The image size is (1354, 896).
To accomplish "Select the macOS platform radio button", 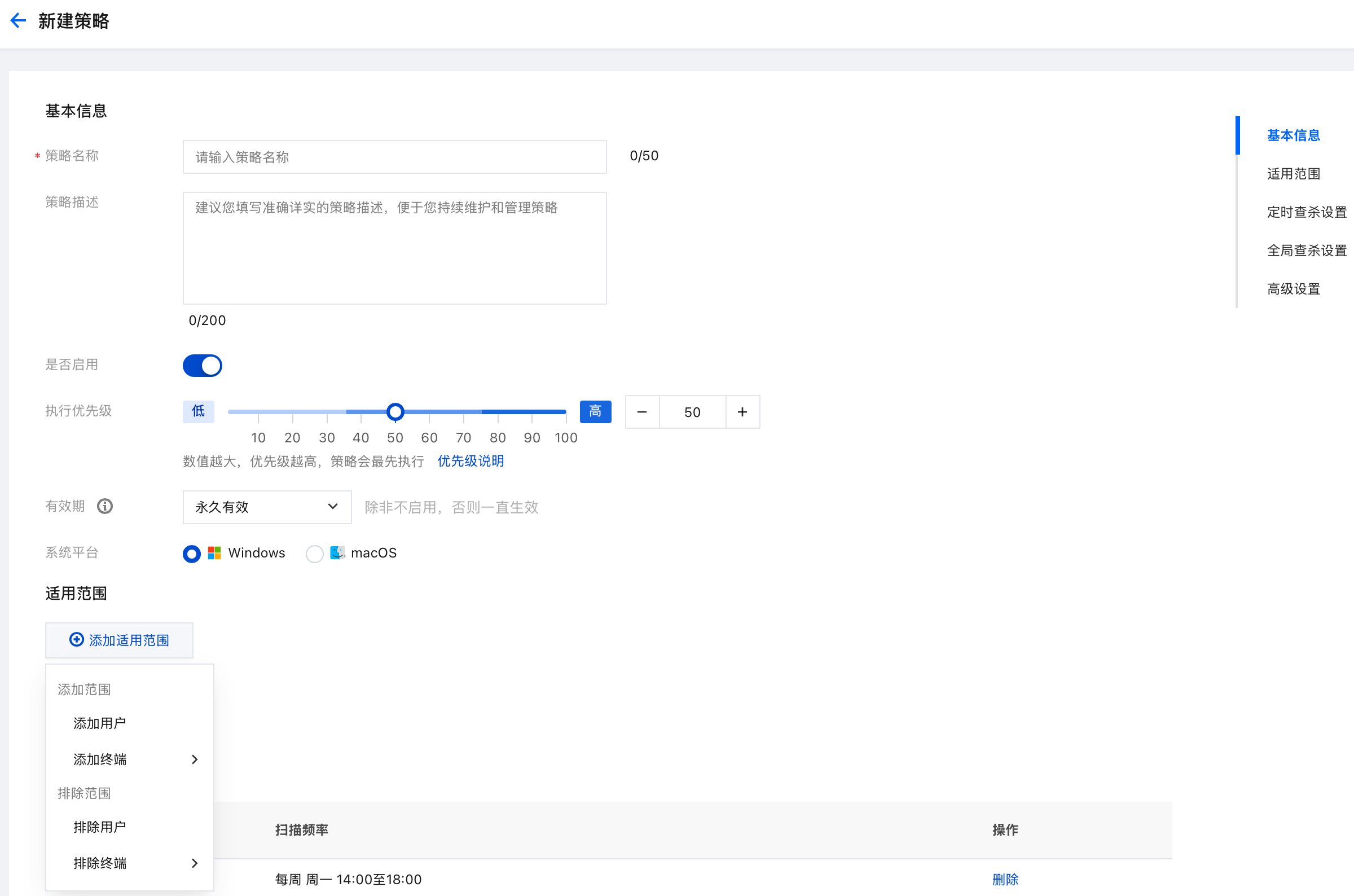I will point(315,554).
